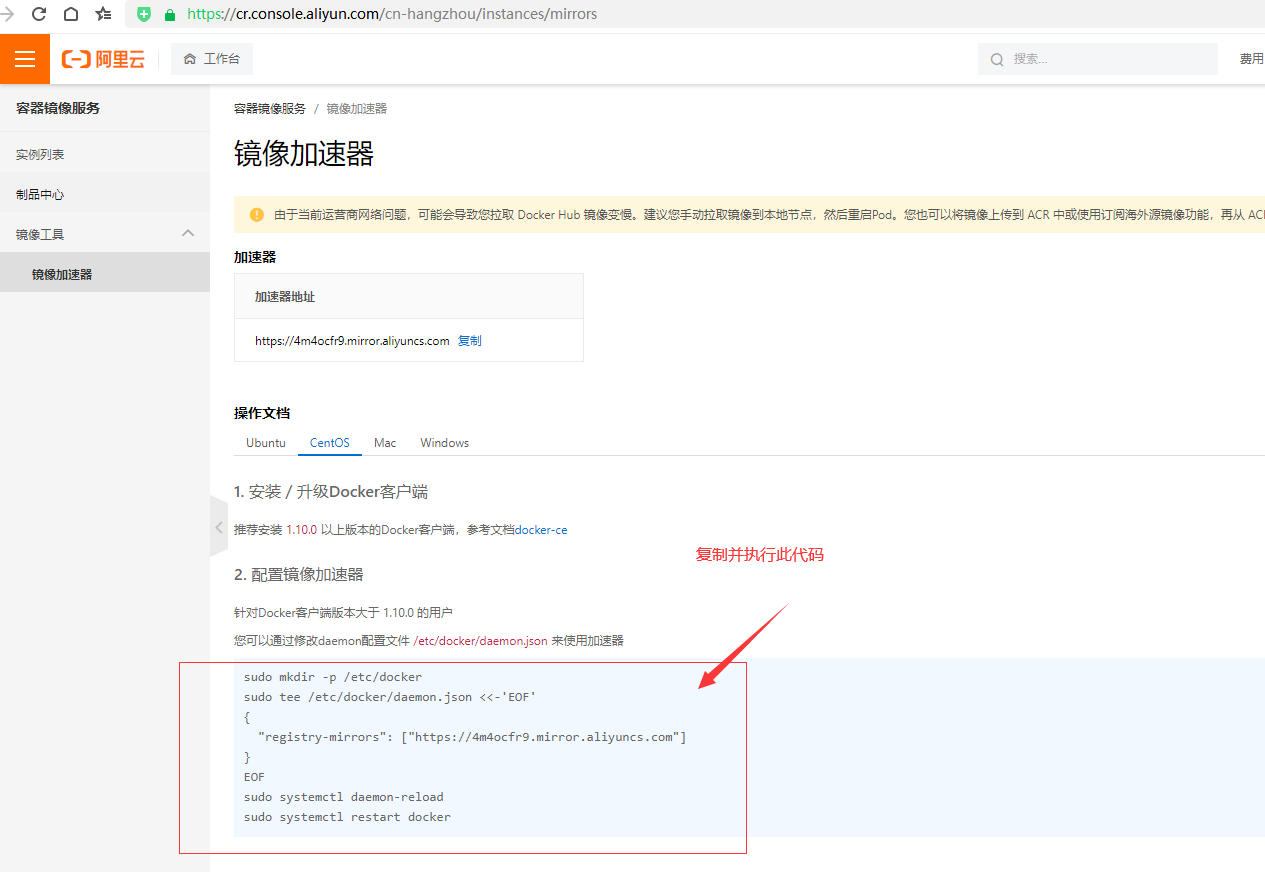Click the yellow warning notice icon
Viewport: 1265px width, 872px height.
[257, 214]
